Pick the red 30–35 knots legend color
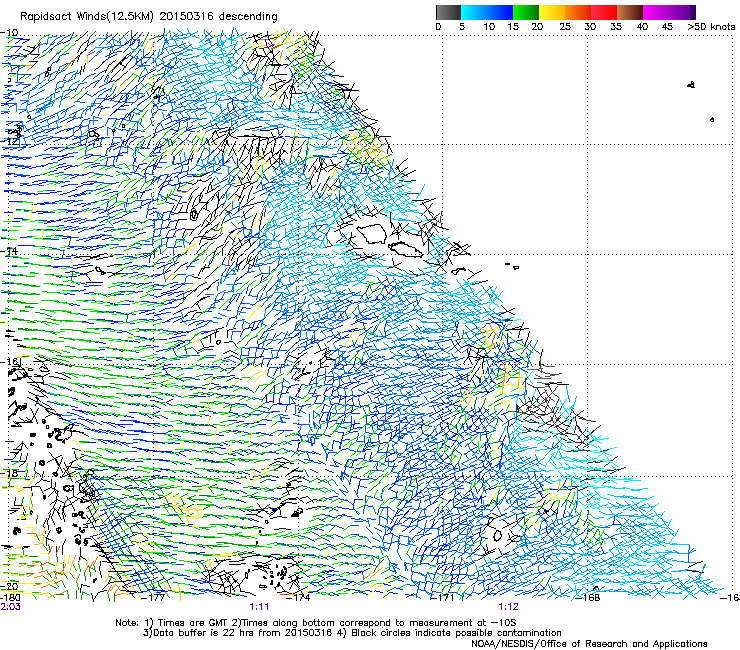The height and width of the screenshot is (650, 740). (x=604, y=12)
